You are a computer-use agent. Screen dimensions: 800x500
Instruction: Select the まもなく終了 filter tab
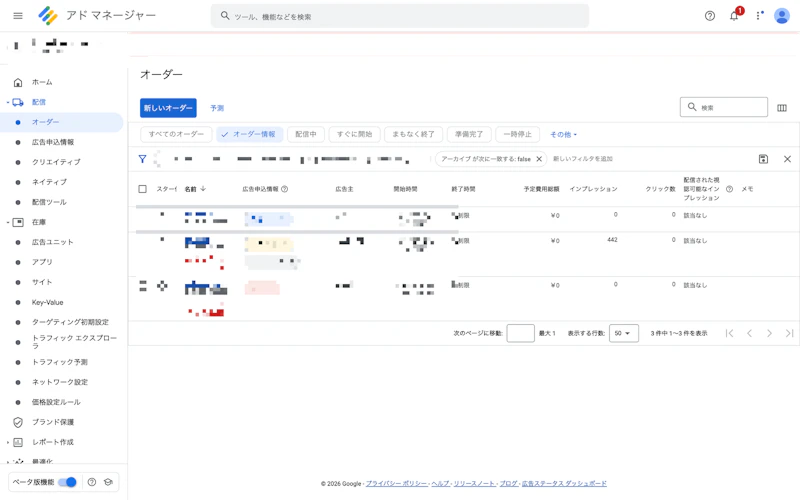pyautogui.click(x=413, y=134)
